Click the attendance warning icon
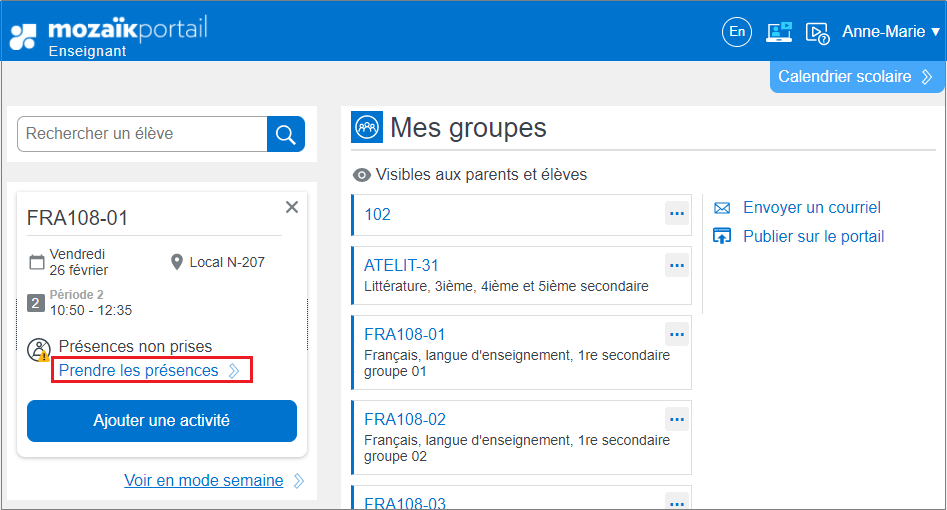 click(39, 351)
